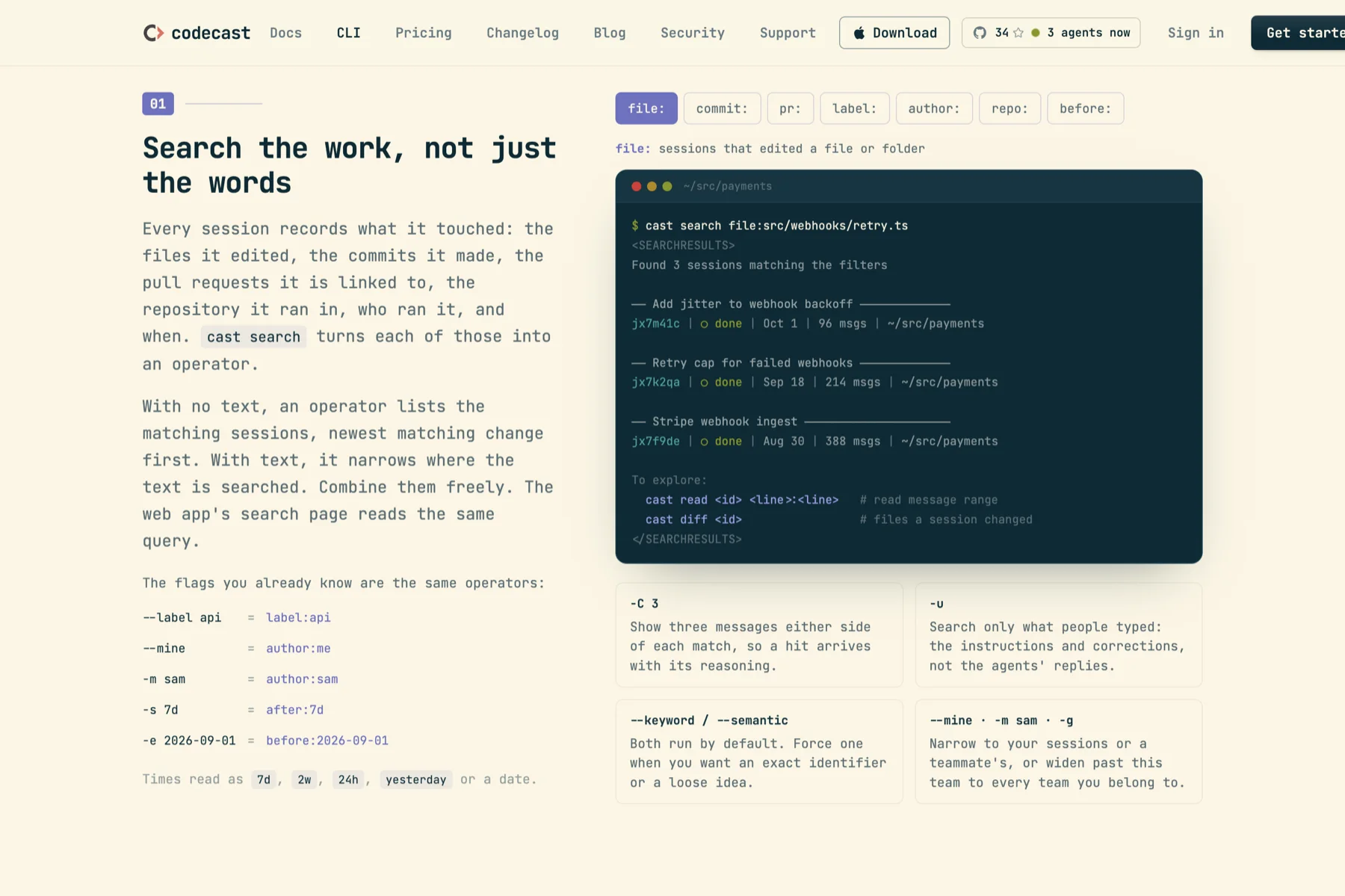The width and height of the screenshot is (1345, 896).
Task: Click the before:2026-09-01 operator text
Action: 327,741
